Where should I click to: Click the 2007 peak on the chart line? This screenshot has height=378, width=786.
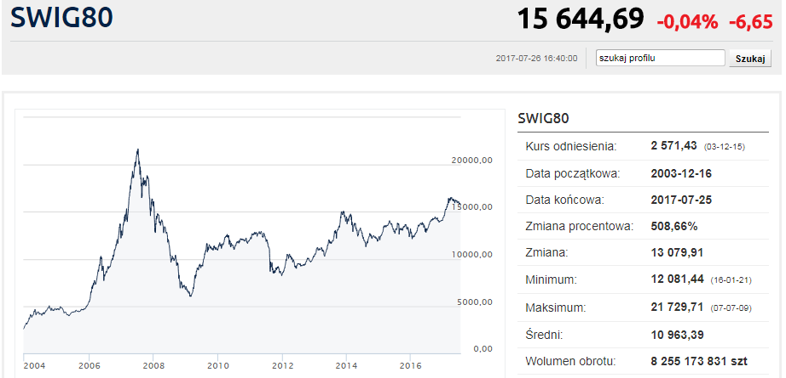[x=138, y=149]
